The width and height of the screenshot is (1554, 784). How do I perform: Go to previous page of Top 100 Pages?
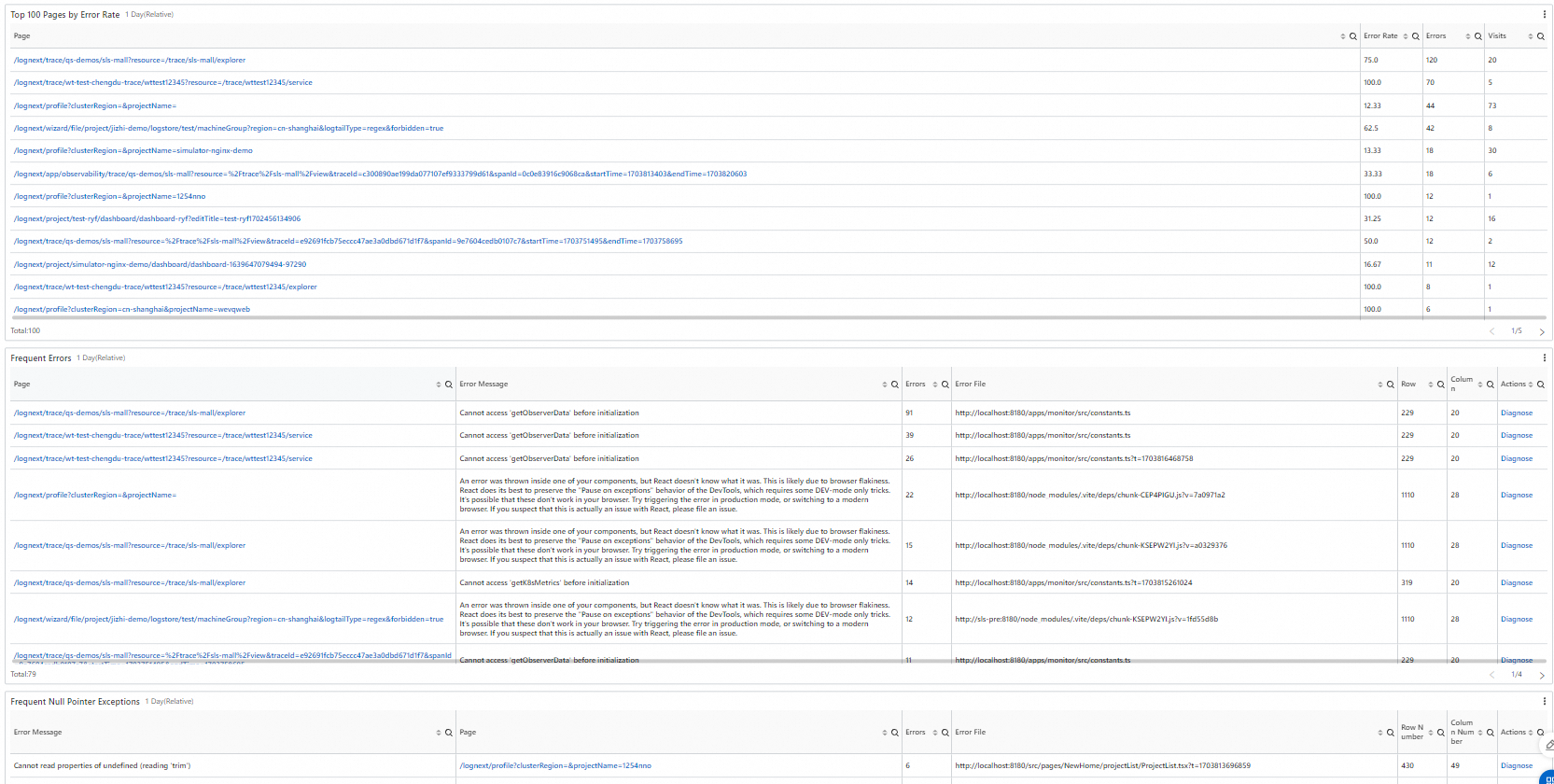[x=1491, y=331]
